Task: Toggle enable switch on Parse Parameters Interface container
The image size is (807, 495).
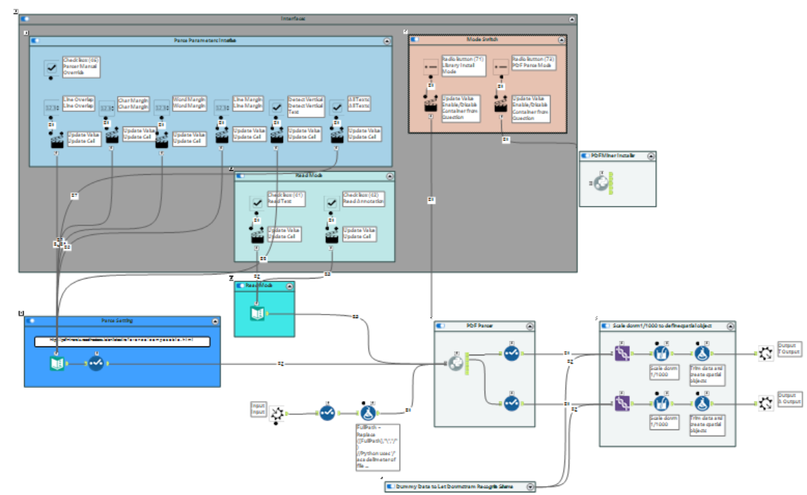Action: pos(36,41)
